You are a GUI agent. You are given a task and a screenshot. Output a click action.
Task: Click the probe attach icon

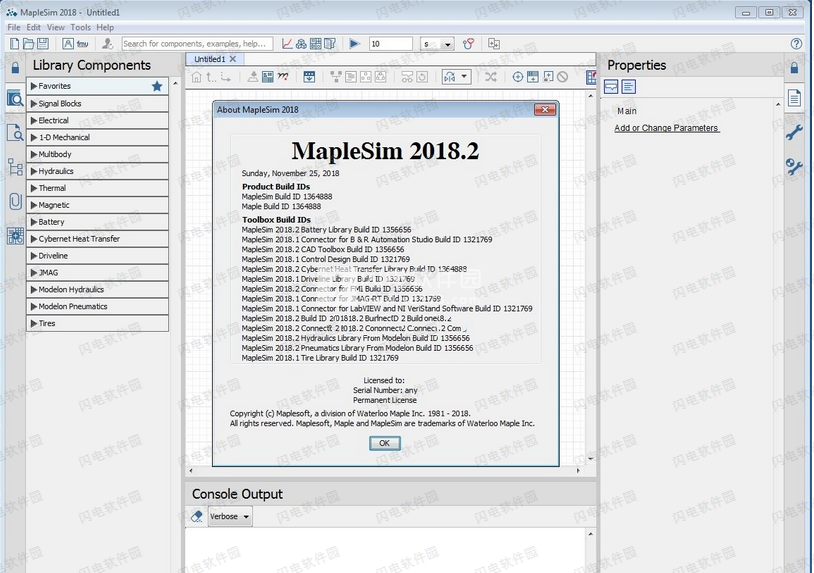(252, 77)
